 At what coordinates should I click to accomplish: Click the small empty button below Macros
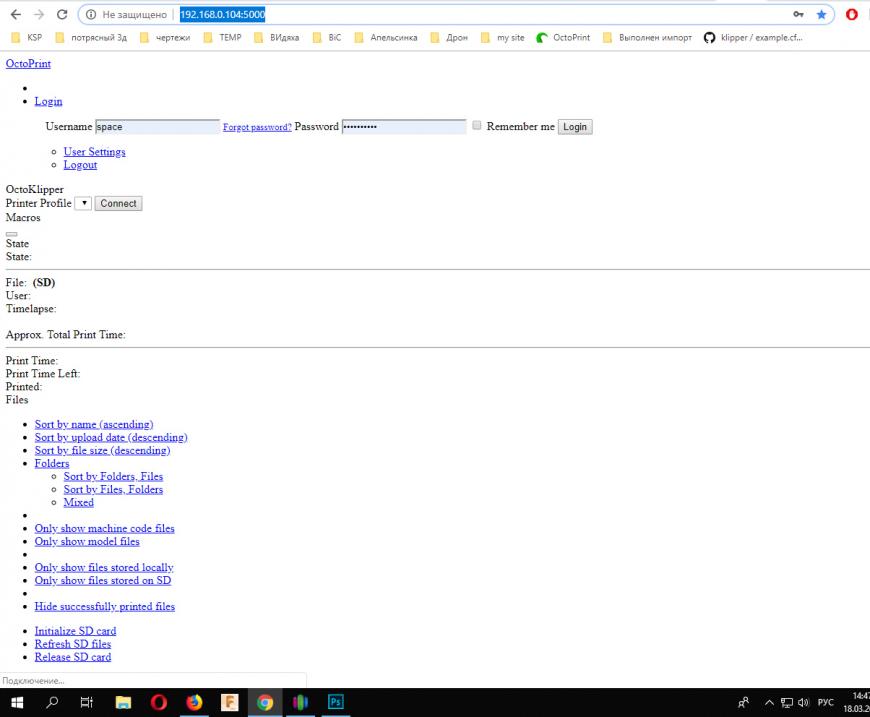click(x=12, y=234)
